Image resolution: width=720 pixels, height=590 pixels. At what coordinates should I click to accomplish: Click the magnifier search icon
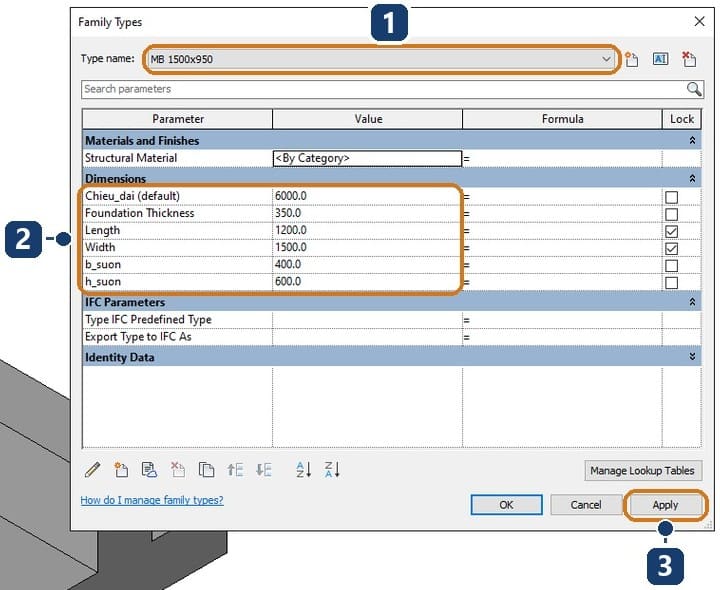coord(694,89)
